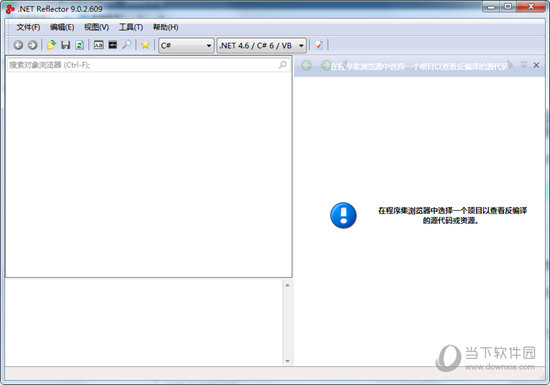Click the Save floppy disk icon
The image size is (550, 385).
pos(66,45)
